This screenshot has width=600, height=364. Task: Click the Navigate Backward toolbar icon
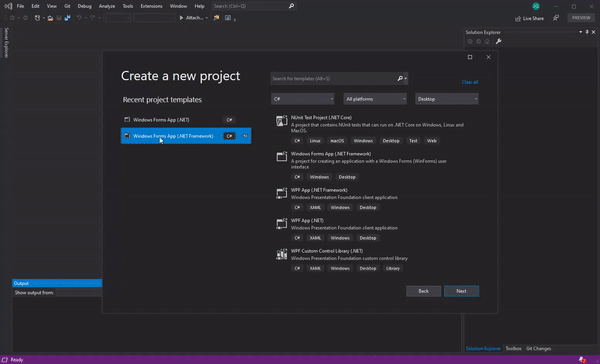(x=12, y=18)
